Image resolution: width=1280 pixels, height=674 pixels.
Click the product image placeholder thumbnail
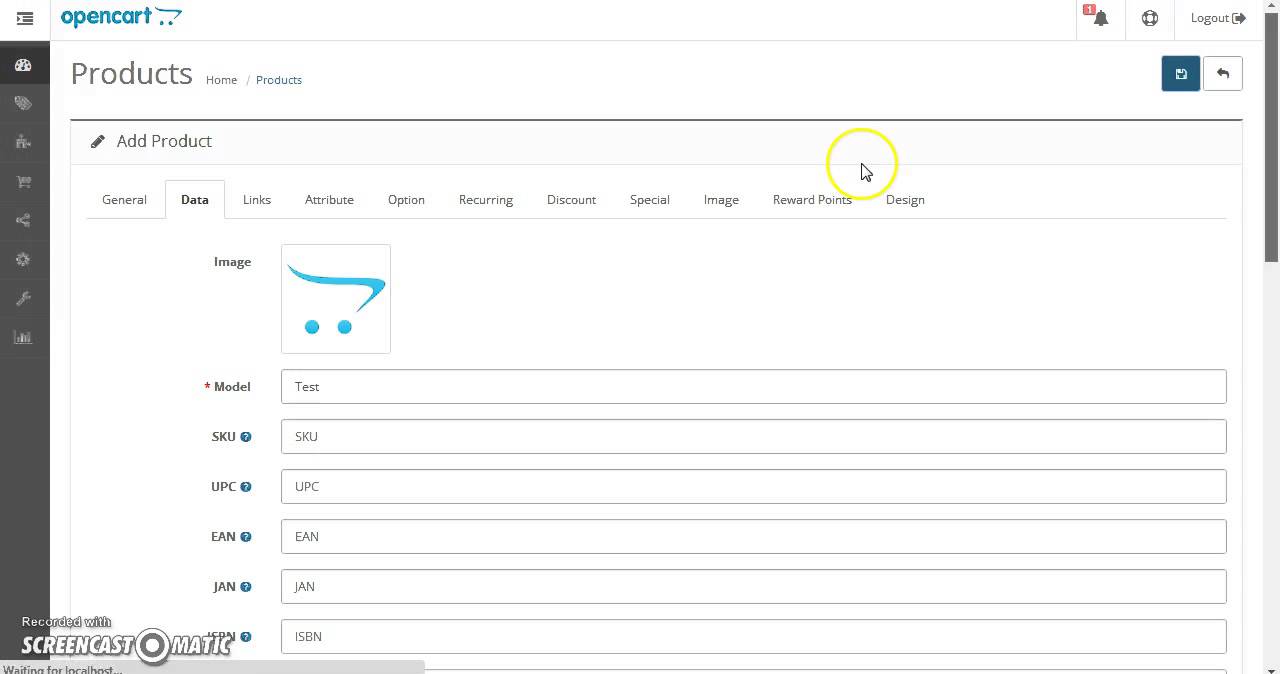pyautogui.click(x=336, y=299)
